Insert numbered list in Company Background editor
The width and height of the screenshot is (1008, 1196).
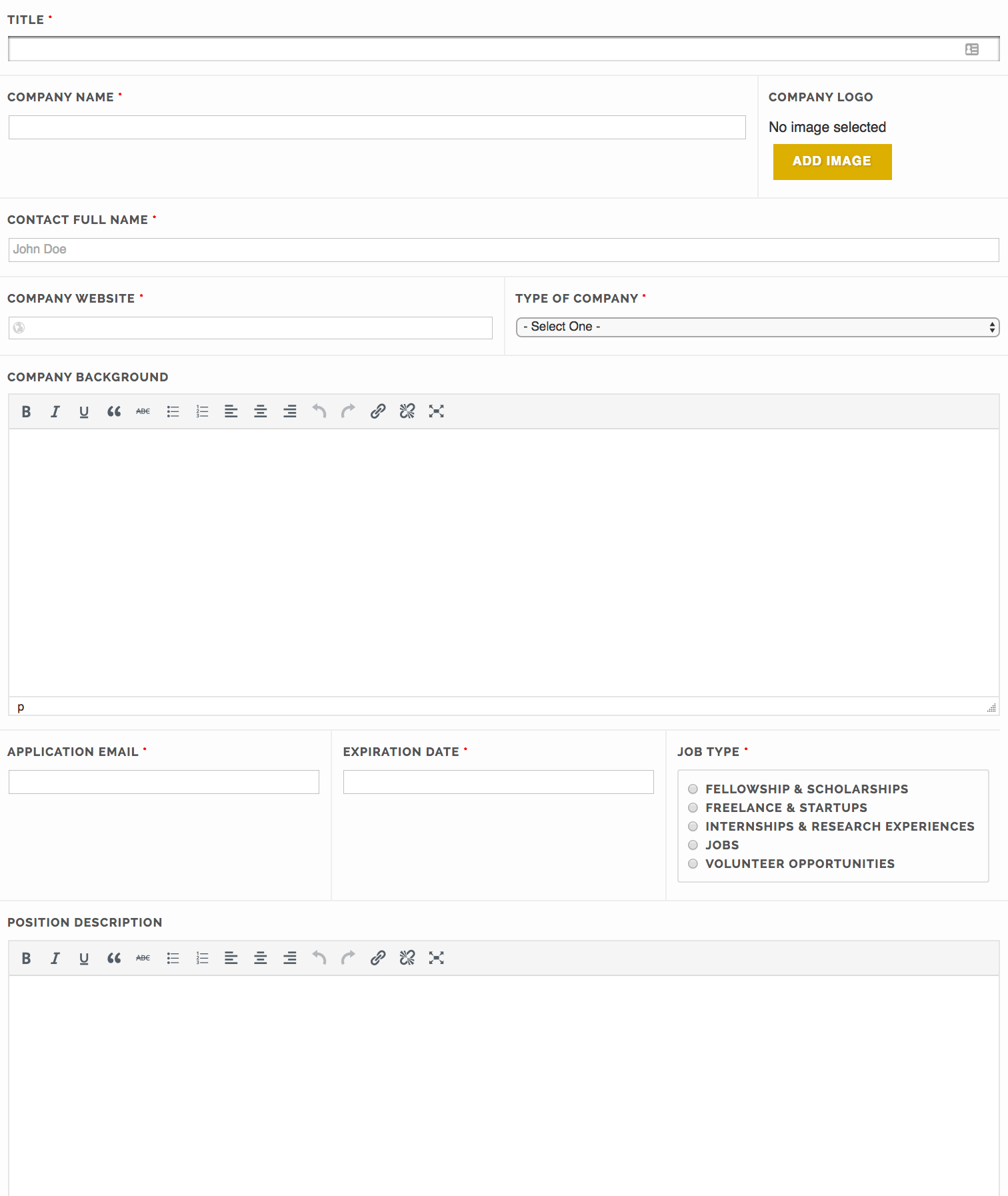click(x=202, y=411)
